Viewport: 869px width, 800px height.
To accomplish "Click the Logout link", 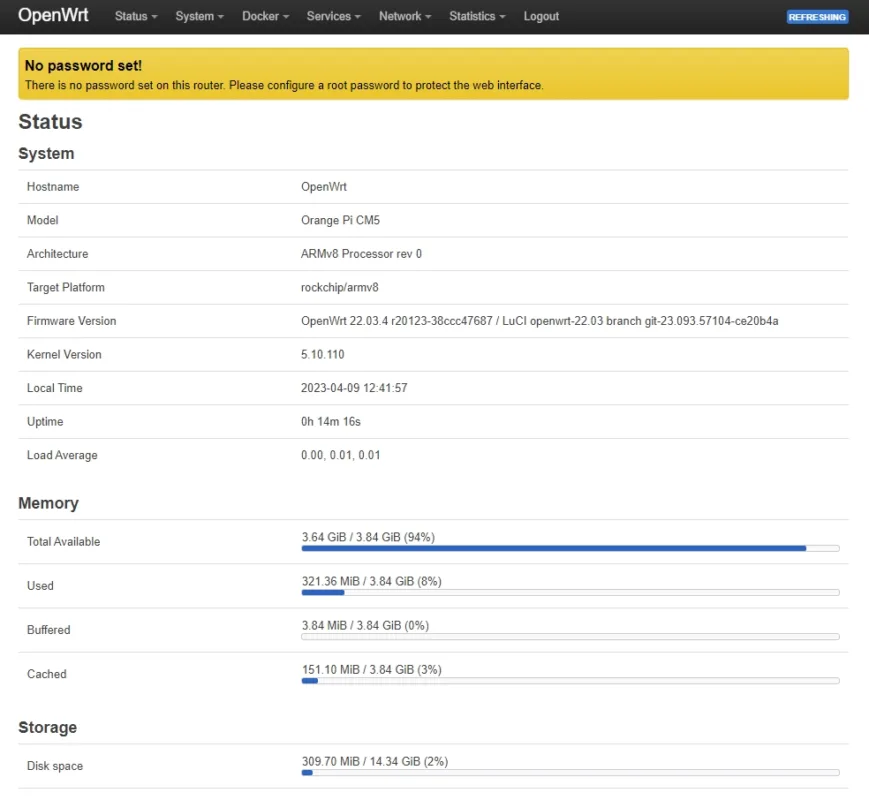I will click(x=541, y=17).
